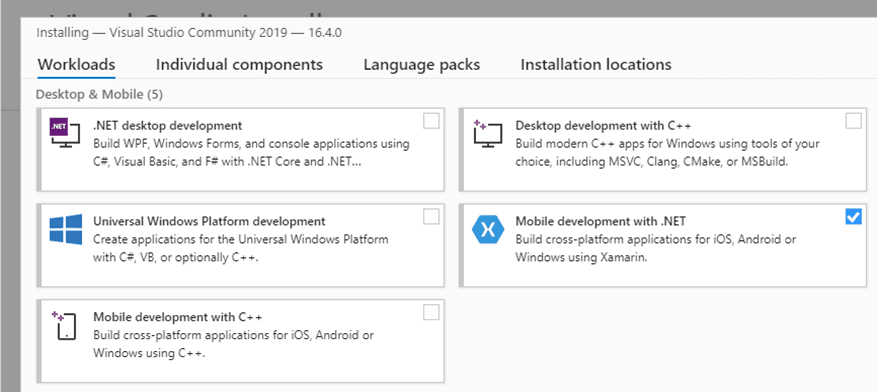Click the 'Universal Windows Platform development' title
The width and height of the screenshot is (877, 392).
click(x=209, y=221)
